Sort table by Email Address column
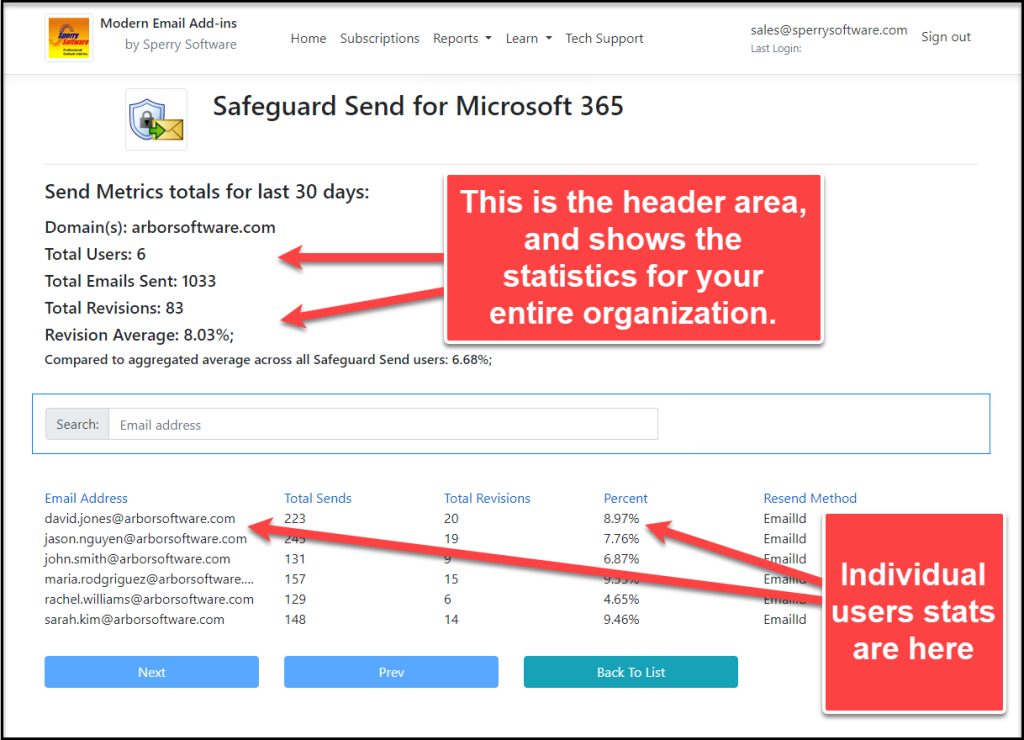The height and width of the screenshot is (740, 1024). pos(86,498)
